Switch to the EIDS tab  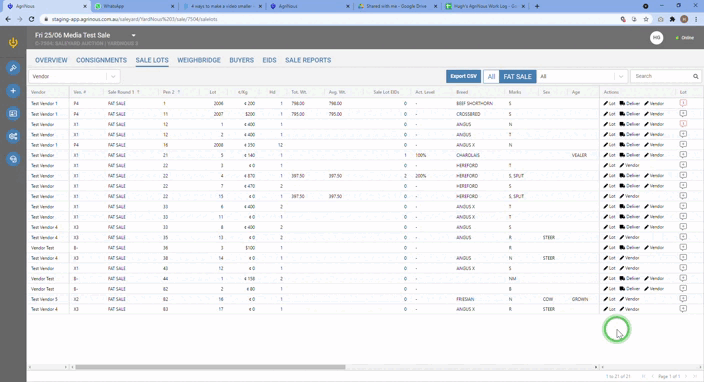(269, 60)
